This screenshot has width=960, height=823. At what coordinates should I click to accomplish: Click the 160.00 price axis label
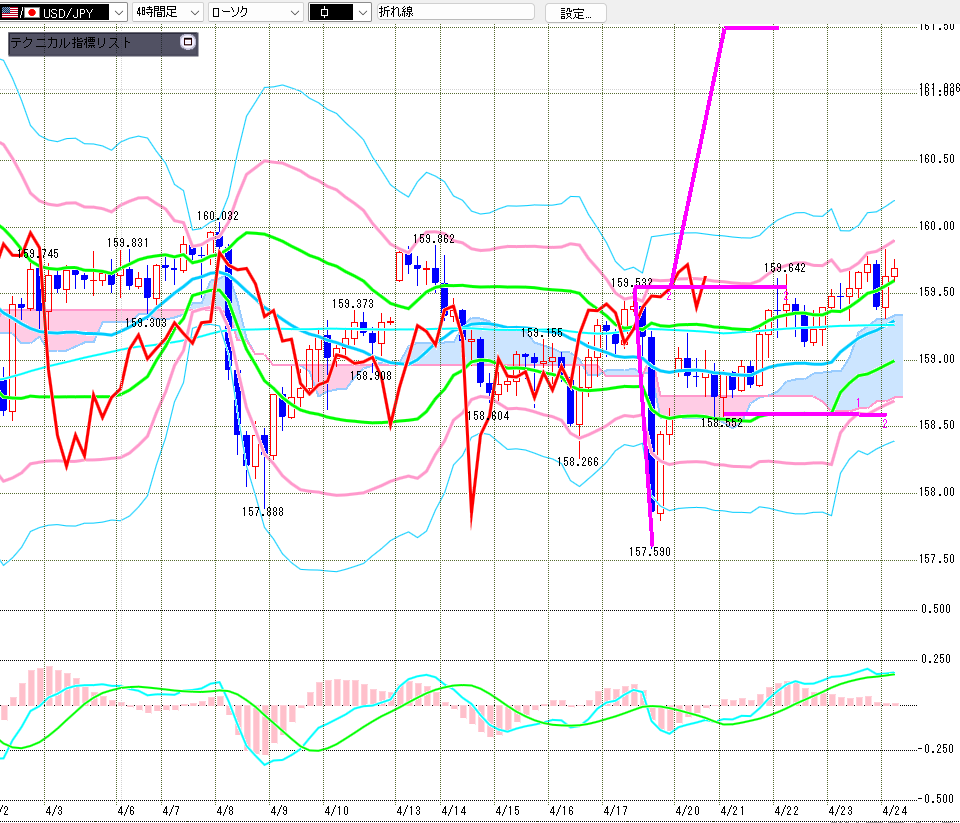pos(937,225)
